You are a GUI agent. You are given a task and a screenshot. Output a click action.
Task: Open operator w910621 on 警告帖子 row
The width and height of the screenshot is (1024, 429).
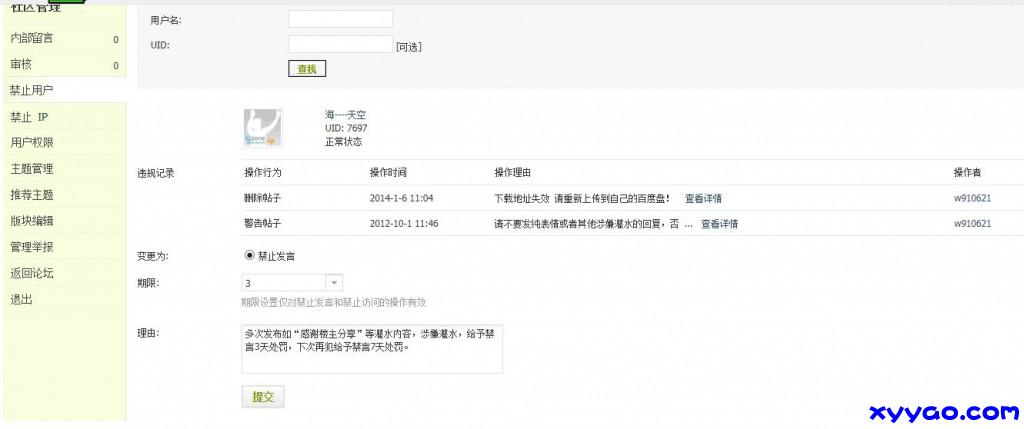(x=972, y=224)
